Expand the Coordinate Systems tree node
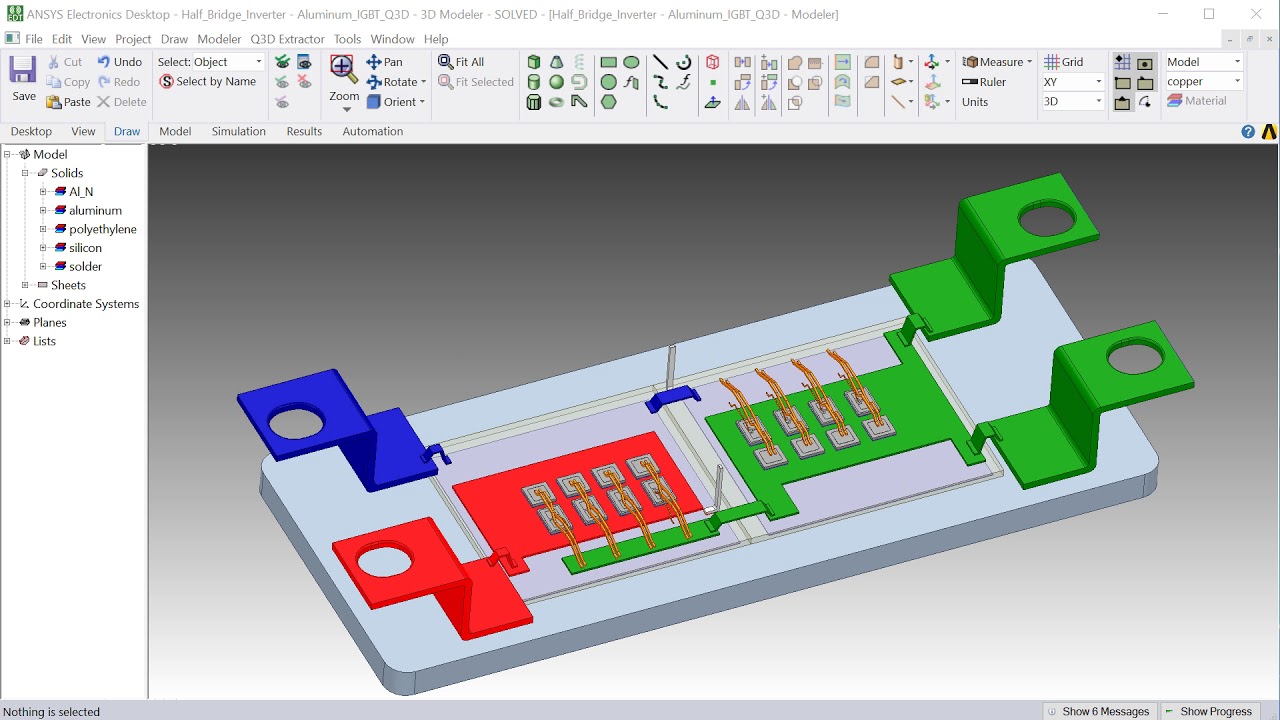 point(8,304)
